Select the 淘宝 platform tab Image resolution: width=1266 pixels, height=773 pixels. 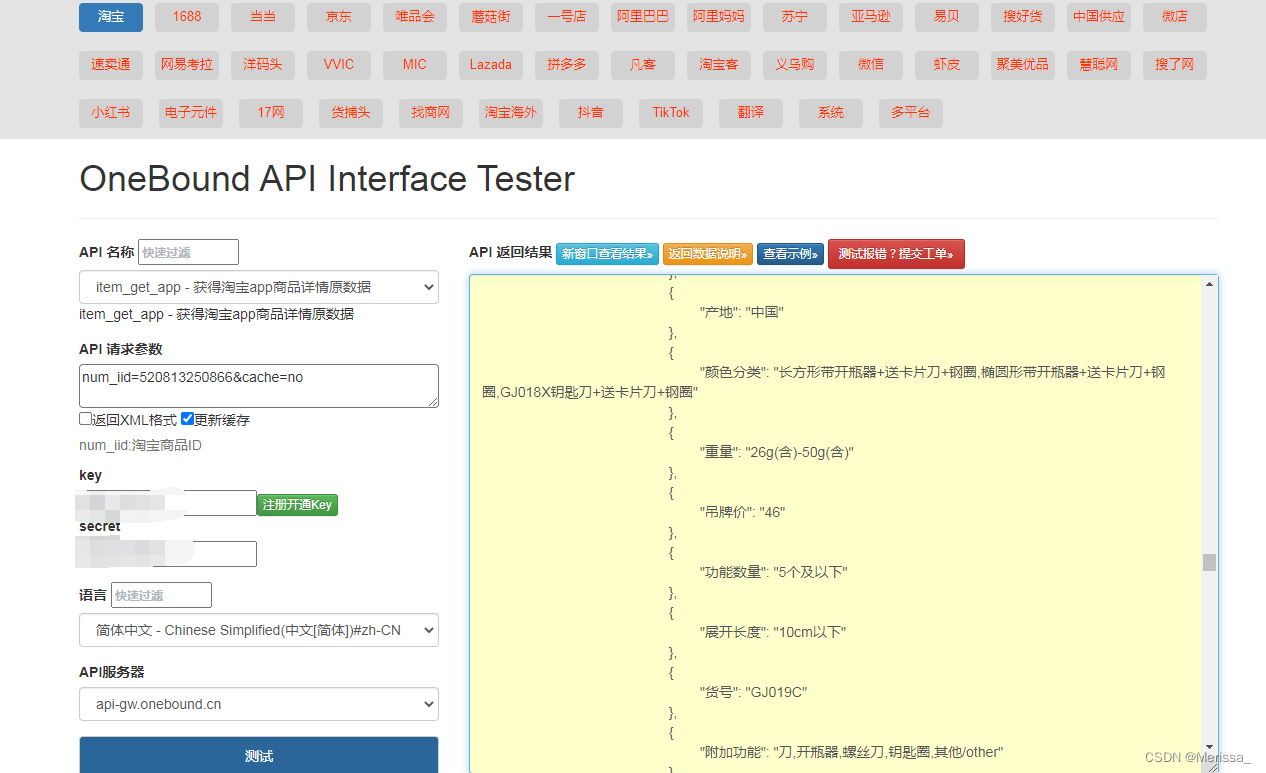(111, 17)
